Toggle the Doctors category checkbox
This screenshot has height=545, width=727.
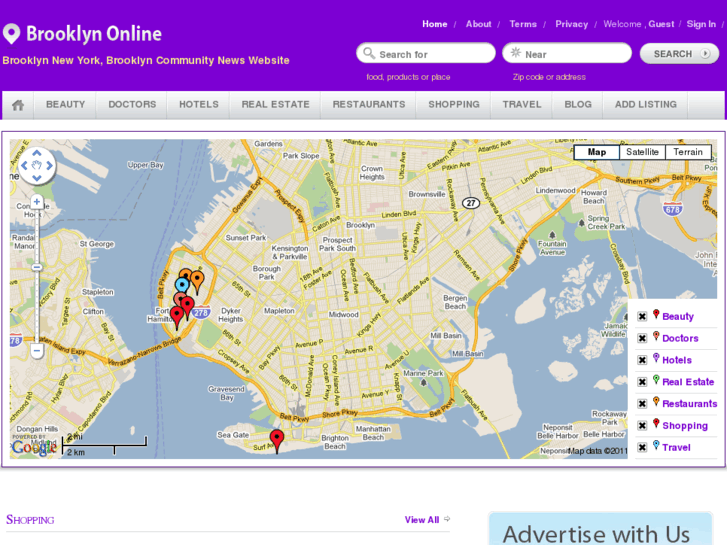click(x=642, y=338)
